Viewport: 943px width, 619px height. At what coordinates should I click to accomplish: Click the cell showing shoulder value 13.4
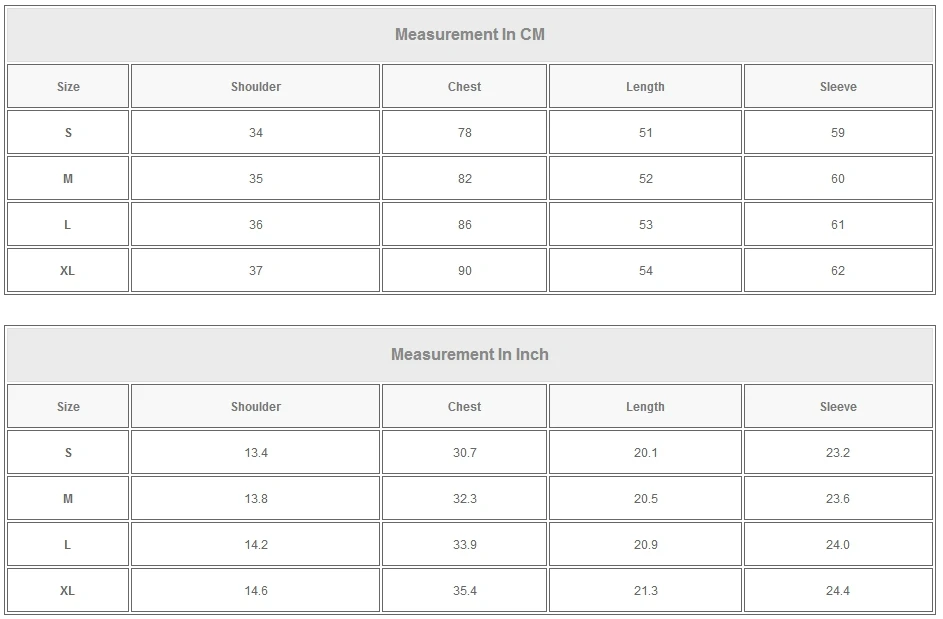(256, 453)
